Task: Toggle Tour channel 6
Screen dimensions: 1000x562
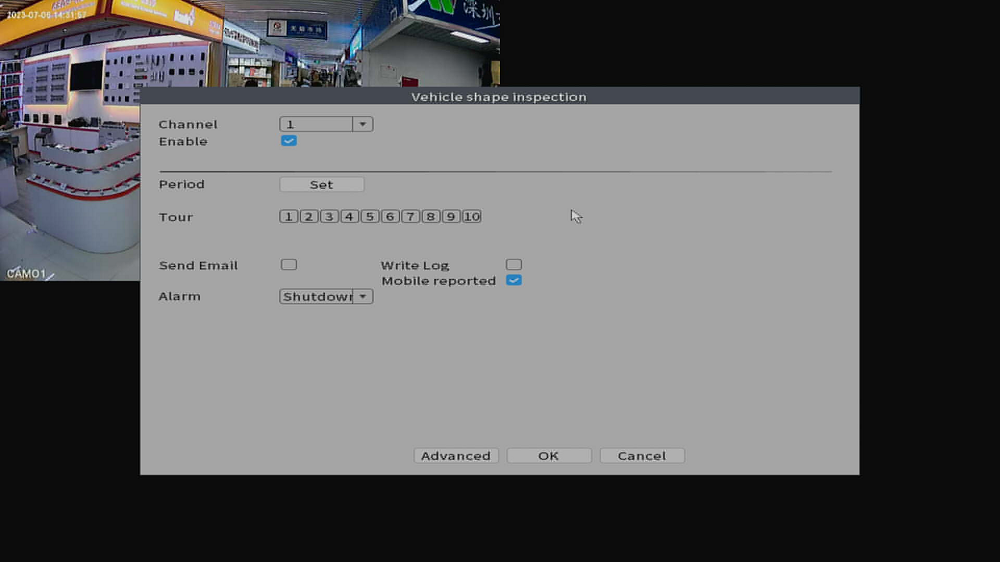Action: [390, 217]
